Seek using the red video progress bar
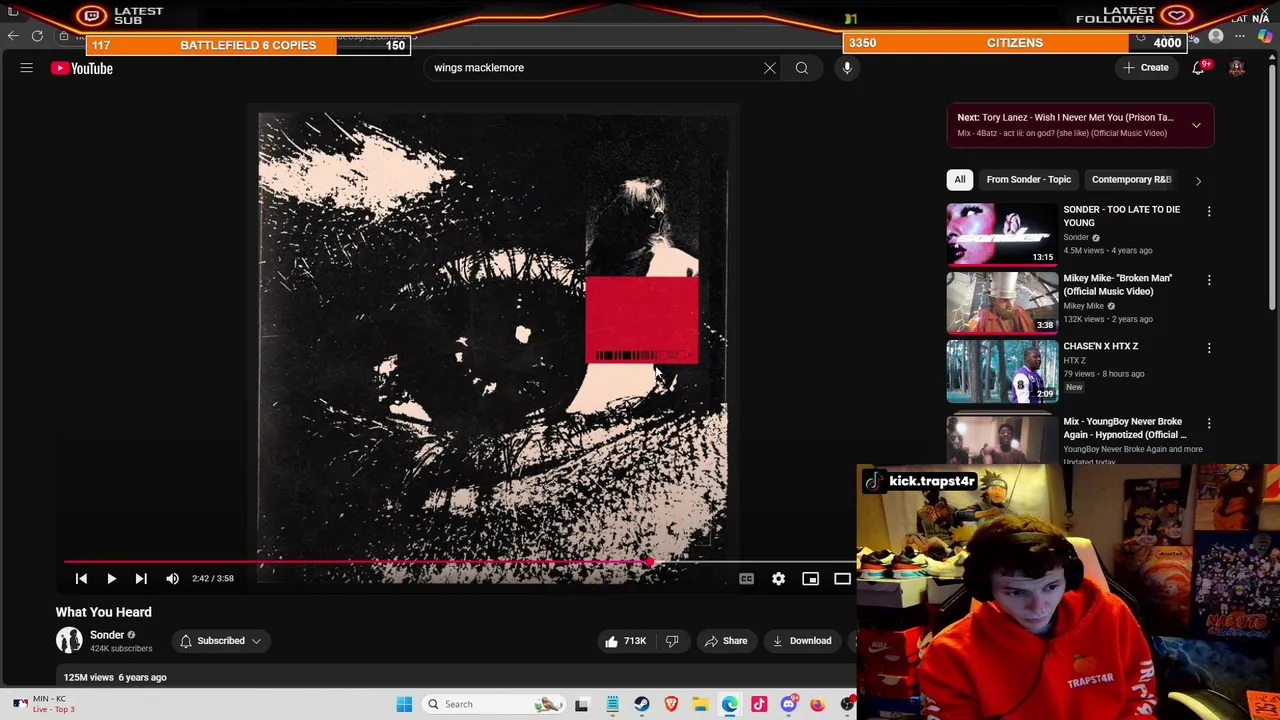 click(460, 562)
